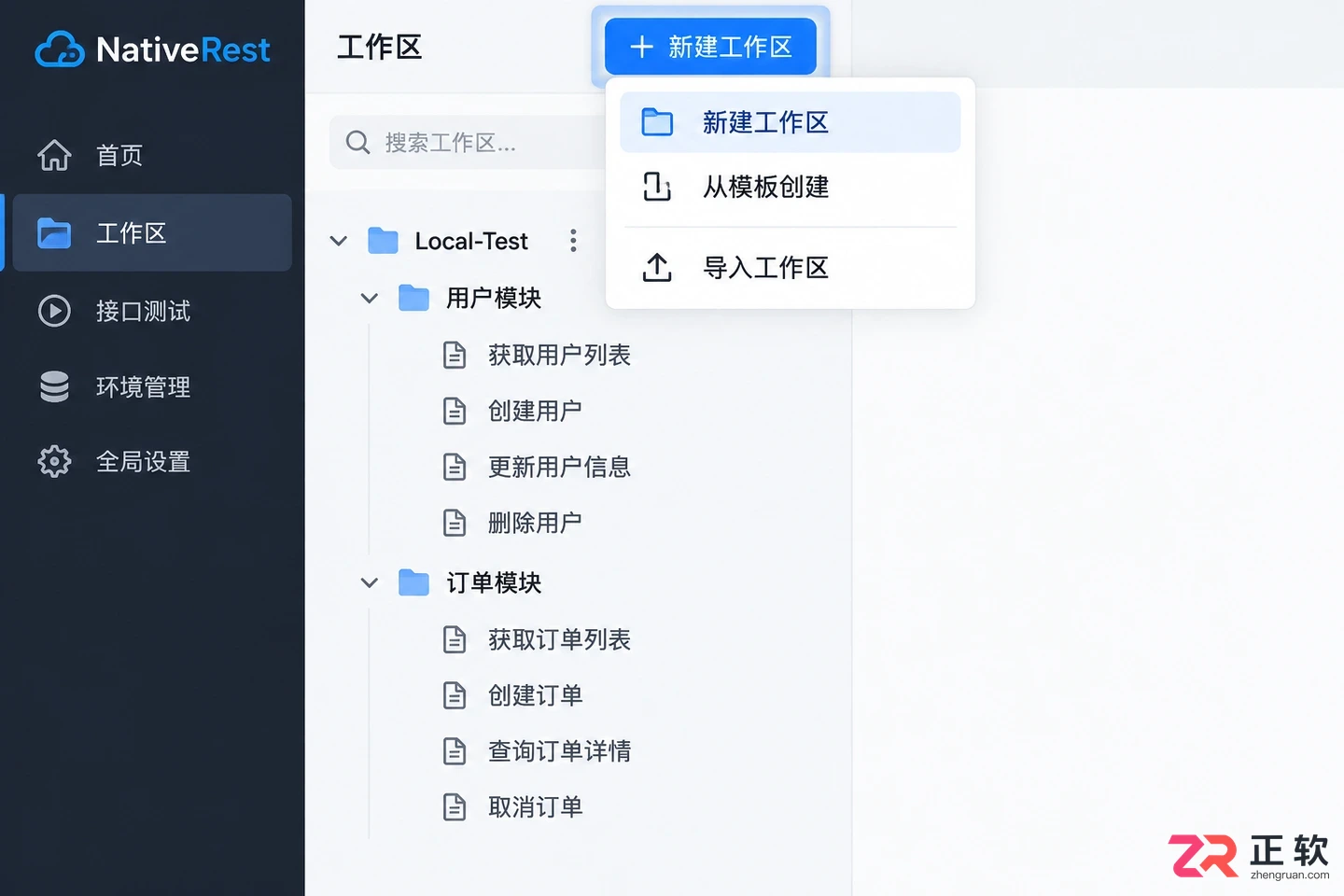Collapse the 用户模块 folder chevron
1344x896 pixels.
click(x=370, y=299)
